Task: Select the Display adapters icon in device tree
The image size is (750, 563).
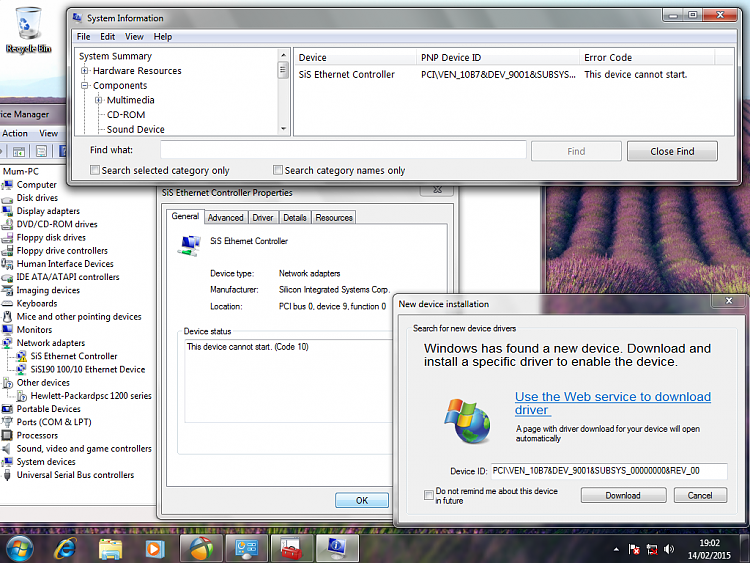Action: click(x=7, y=211)
